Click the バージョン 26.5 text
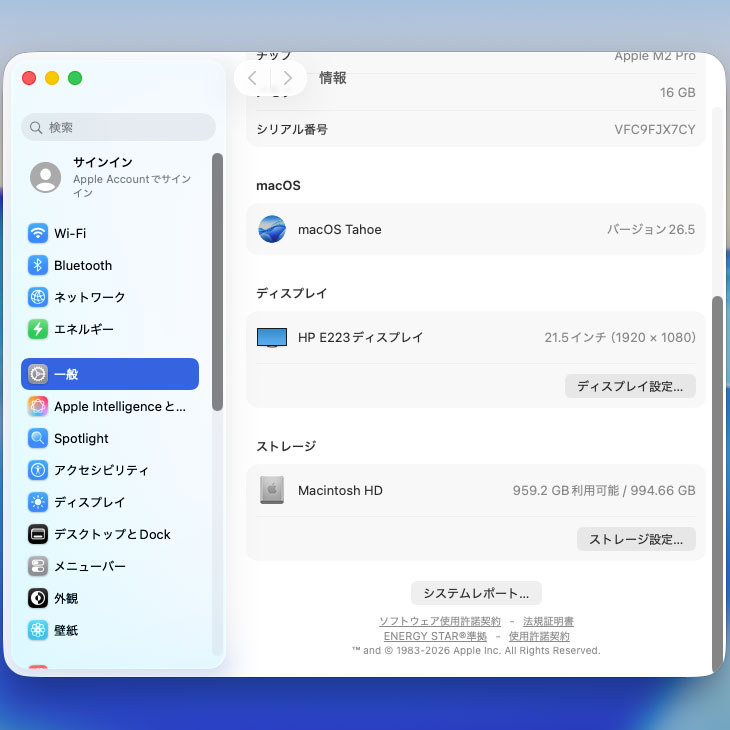Screen dimensions: 730x730 pos(651,230)
